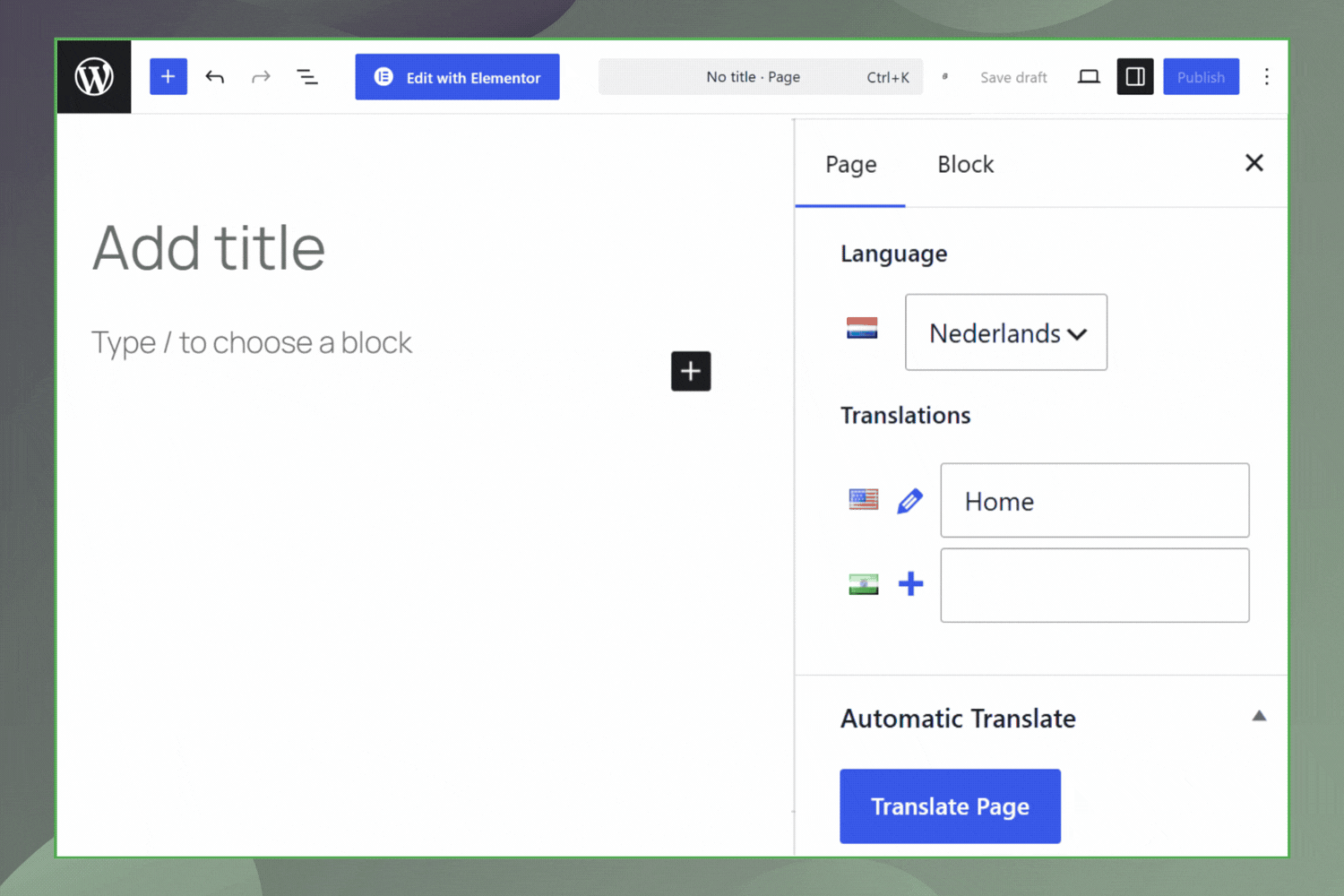Viewport: 1344px width, 896px height.
Task: Add a translation with the plus icon
Action: 910,584
